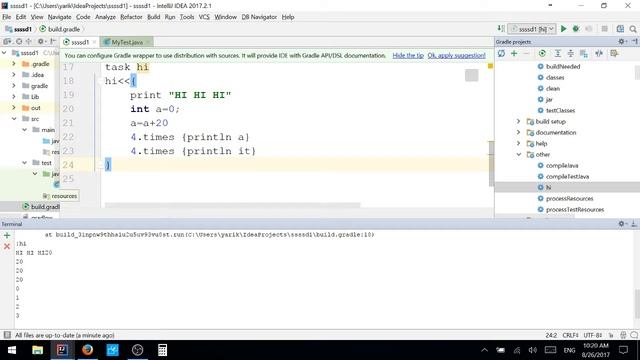Close the terminal session with the red X
640x360 pixels.
pyautogui.click(x=7, y=246)
